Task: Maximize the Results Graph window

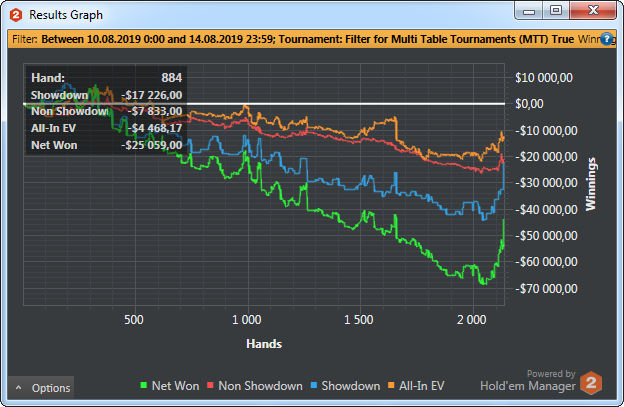Action: (x=556, y=11)
